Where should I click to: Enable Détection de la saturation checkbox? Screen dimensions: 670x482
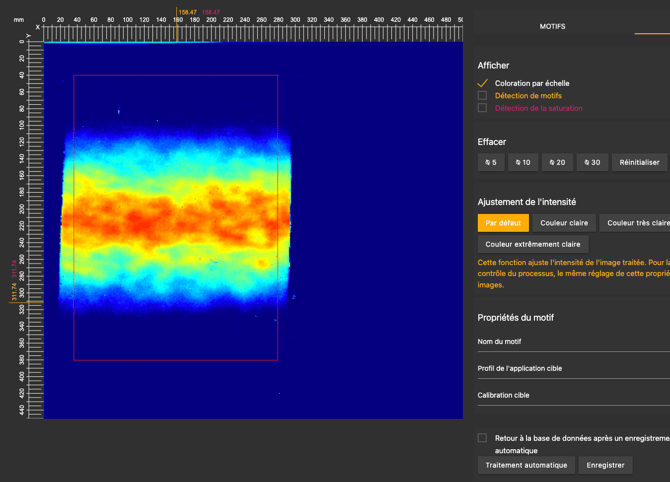tap(482, 108)
